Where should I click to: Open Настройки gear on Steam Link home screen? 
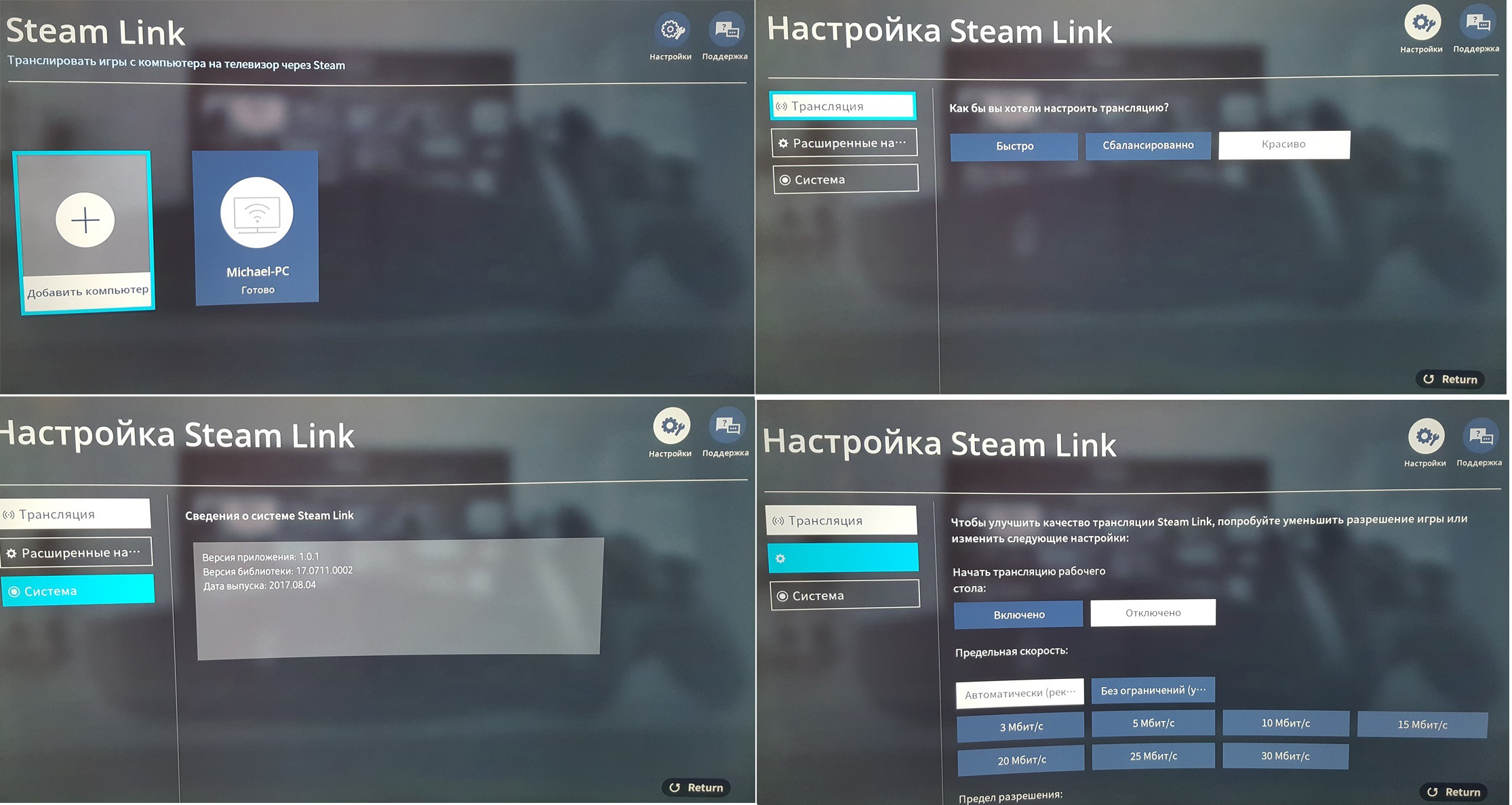tap(671, 30)
